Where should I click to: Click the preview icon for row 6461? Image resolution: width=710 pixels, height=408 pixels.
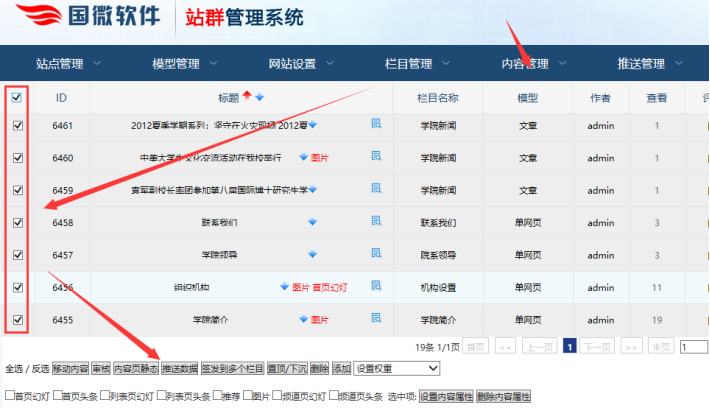377,125
